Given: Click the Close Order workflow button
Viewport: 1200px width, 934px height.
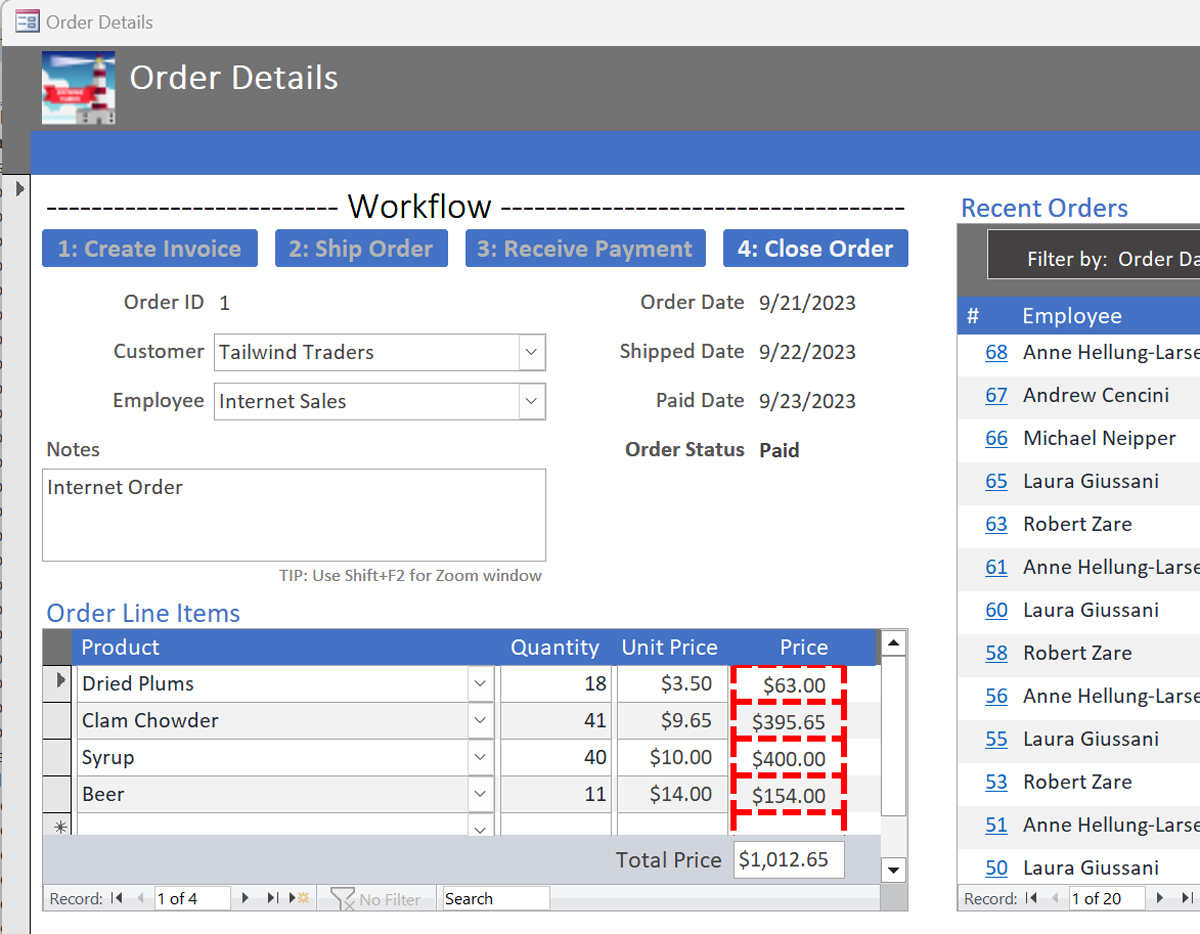Looking at the screenshot, I should (815, 249).
